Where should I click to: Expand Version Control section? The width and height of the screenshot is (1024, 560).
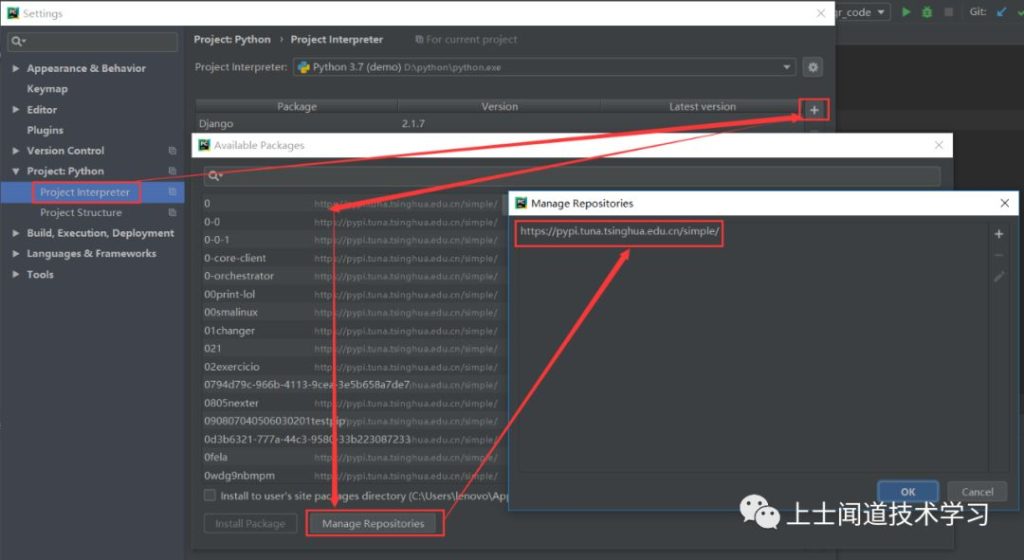pyautogui.click(x=15, y=151)
